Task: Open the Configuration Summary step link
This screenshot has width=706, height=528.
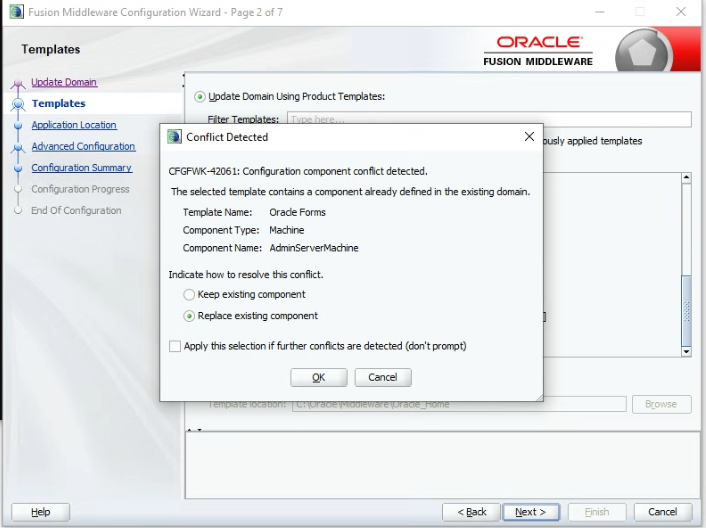Action: pos(81,167)
